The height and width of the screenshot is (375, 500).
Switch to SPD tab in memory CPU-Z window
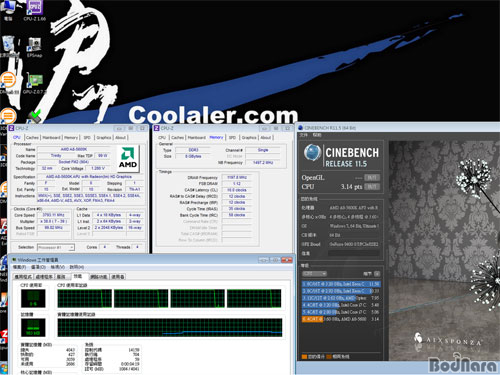pyautogui.click(x=232, y=137)
